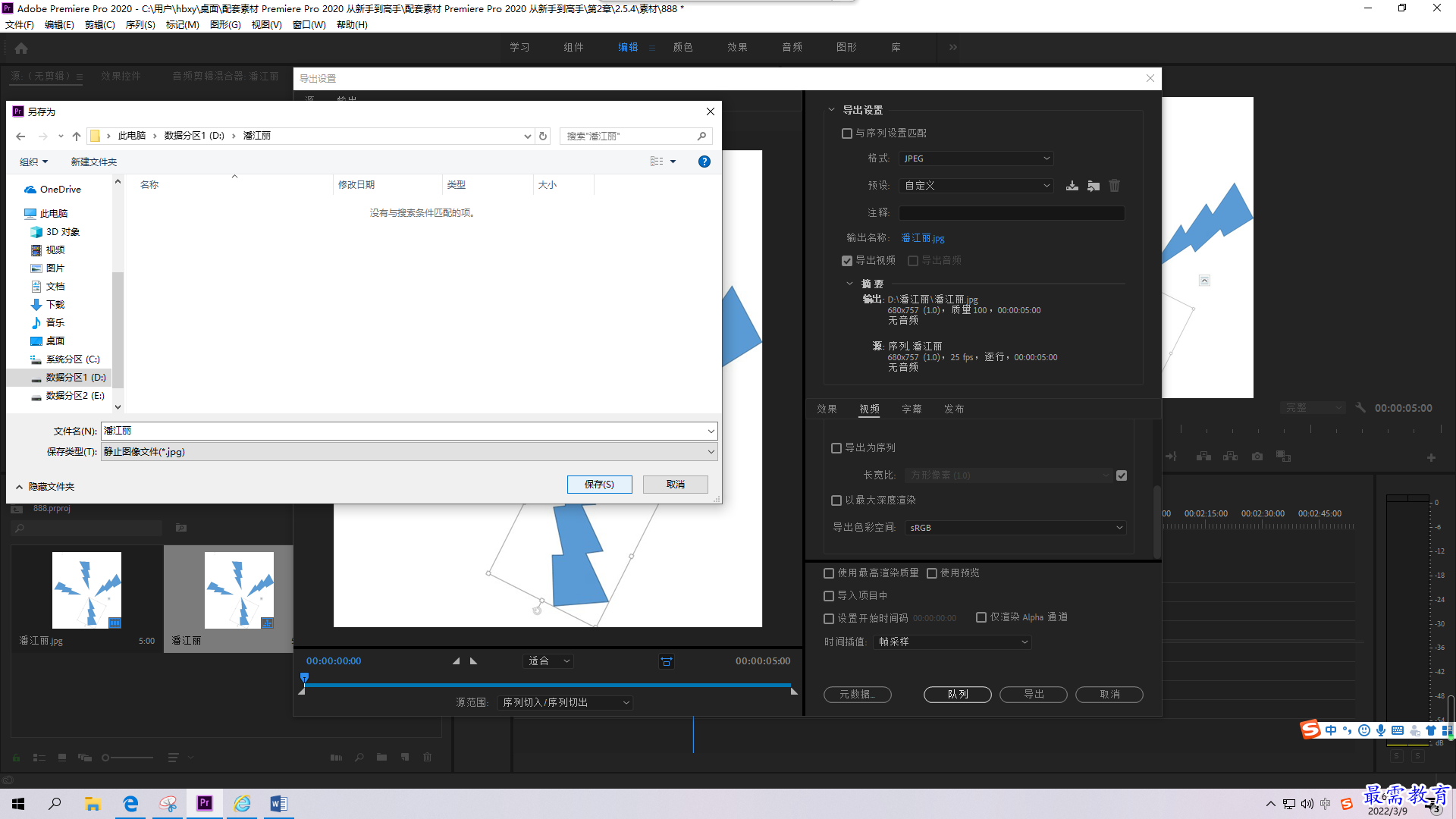Viewport: 1456px width, 819px height.
Task: Collapse the Summary section
Action: tap(849, 284)
